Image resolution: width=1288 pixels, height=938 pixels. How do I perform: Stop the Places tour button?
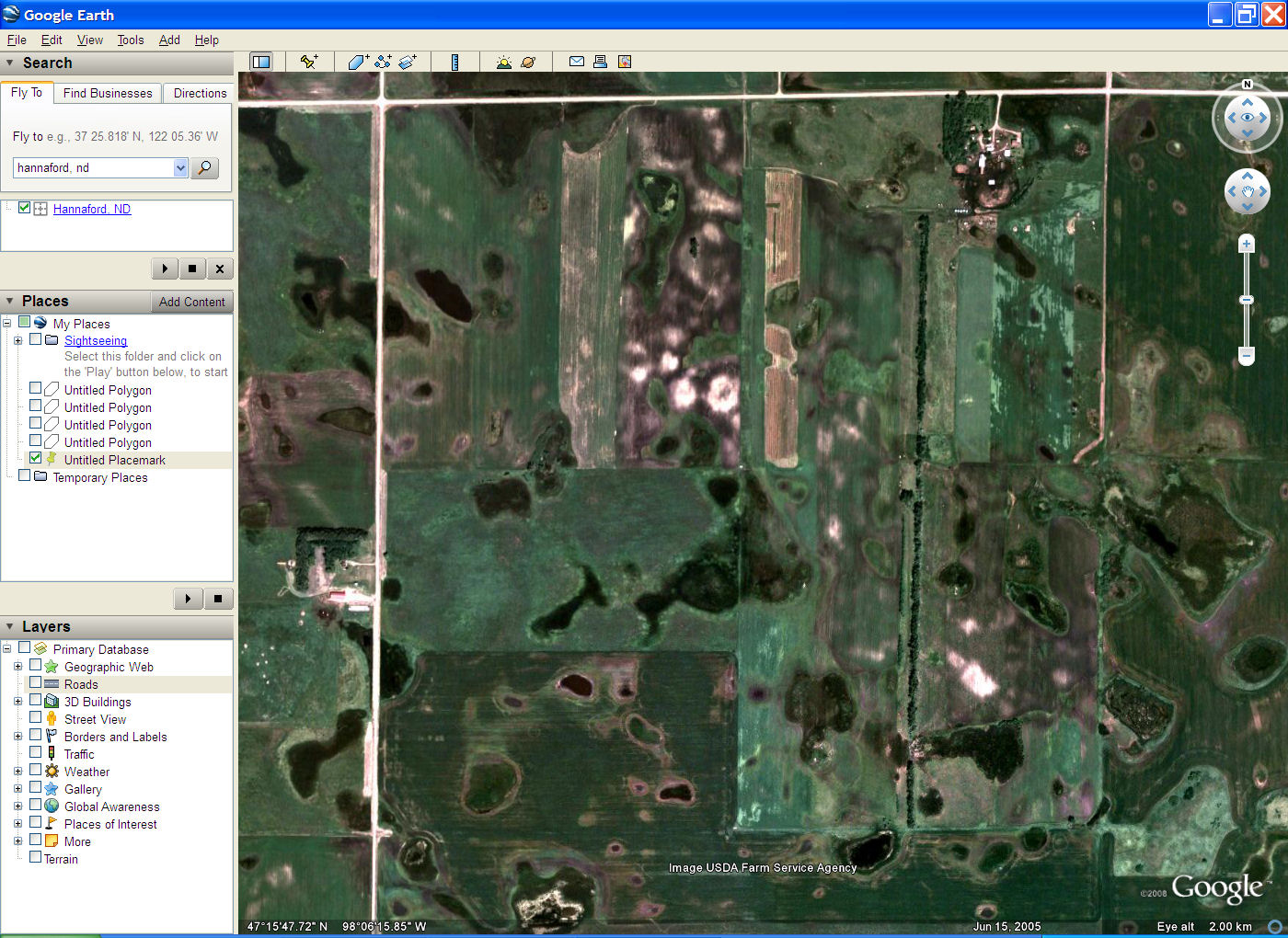coord(218,599)
